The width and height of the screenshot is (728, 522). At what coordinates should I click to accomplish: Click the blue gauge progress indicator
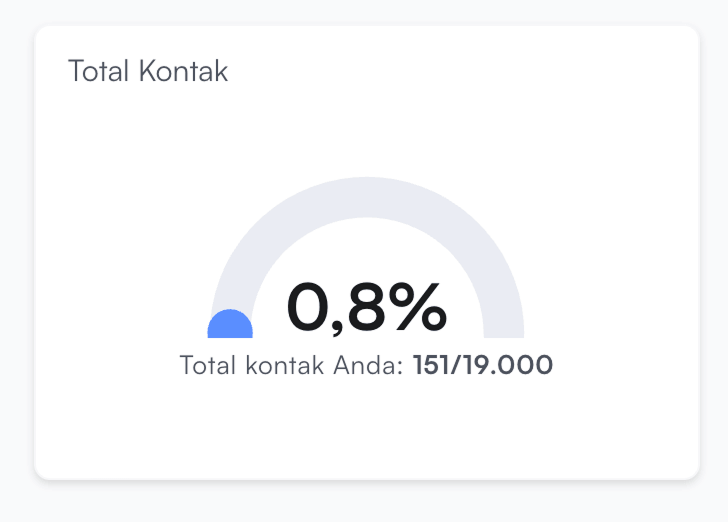[x=230, y=326]
